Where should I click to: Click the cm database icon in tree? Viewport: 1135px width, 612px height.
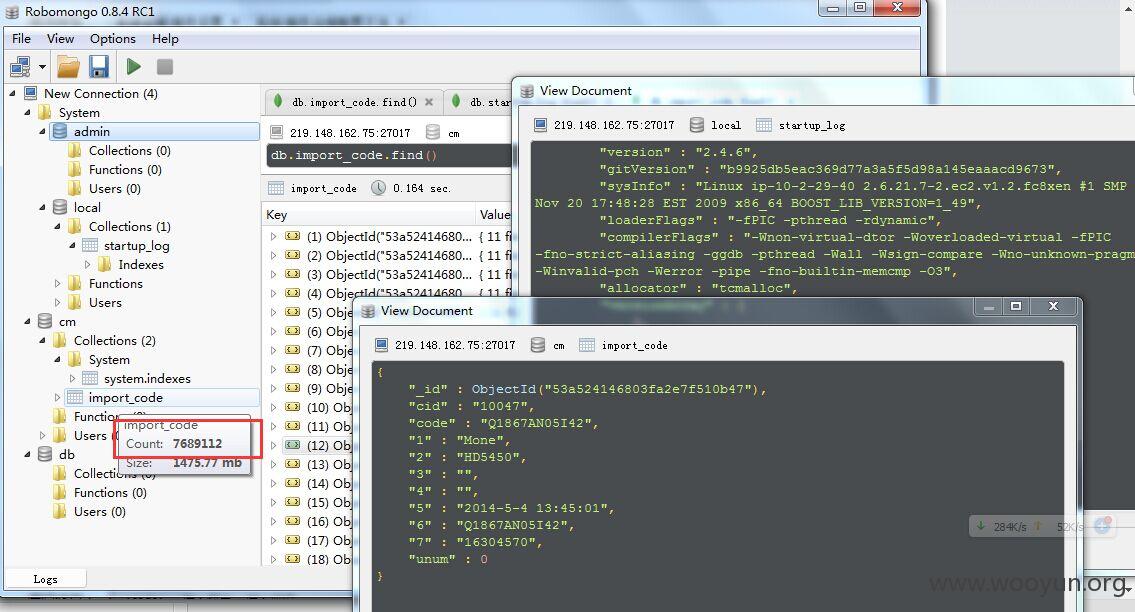pyautogui.click(x=45, y=322)
